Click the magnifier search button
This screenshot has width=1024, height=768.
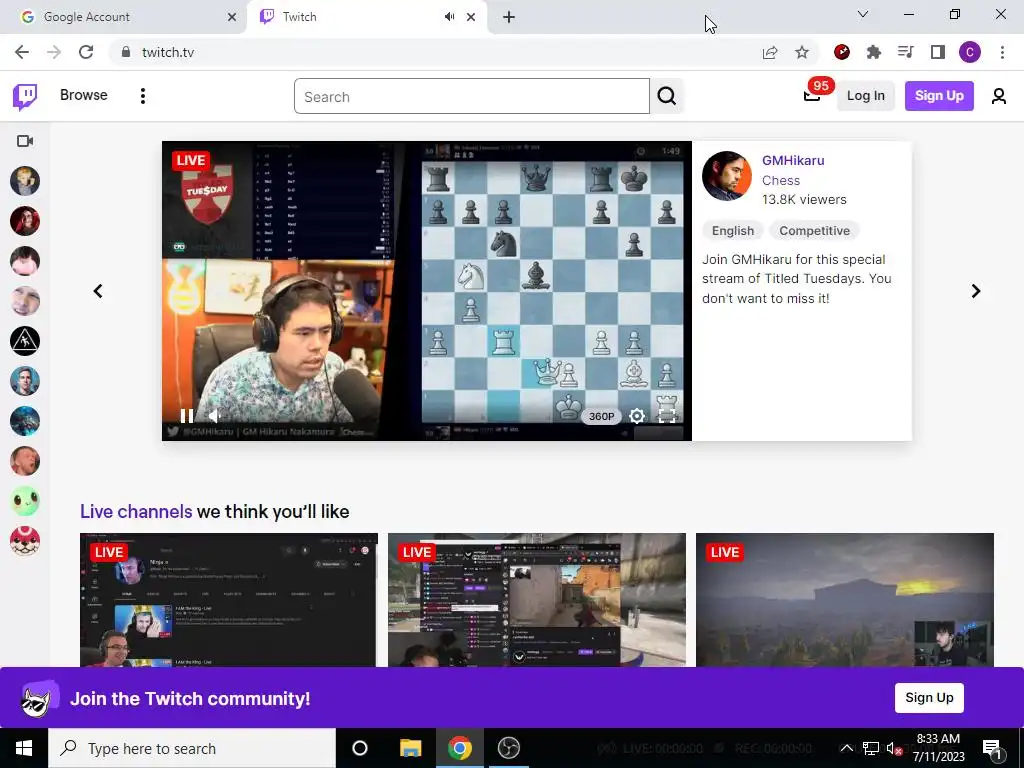point(667,97)
